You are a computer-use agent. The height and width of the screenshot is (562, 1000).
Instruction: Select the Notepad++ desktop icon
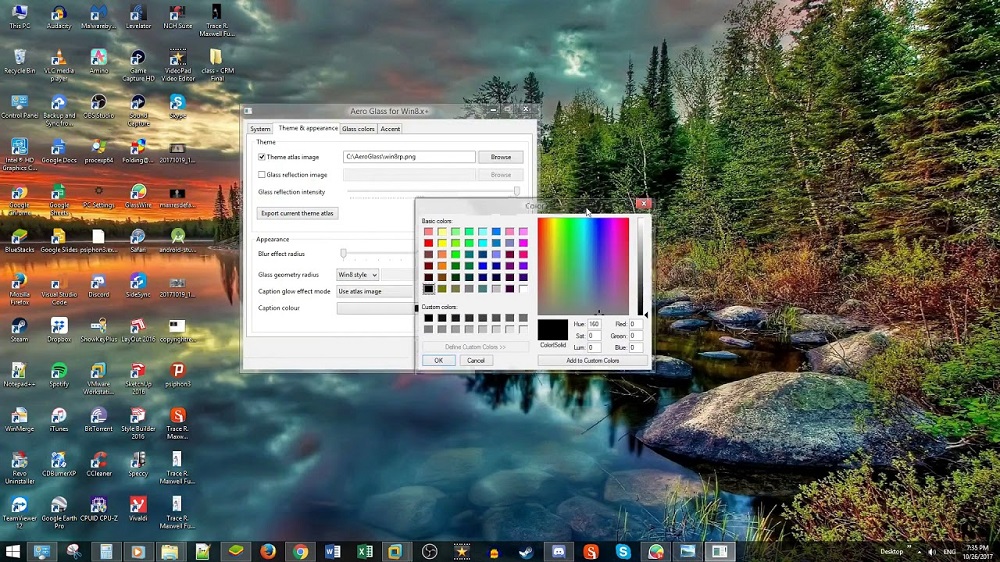tap(19, 374)
